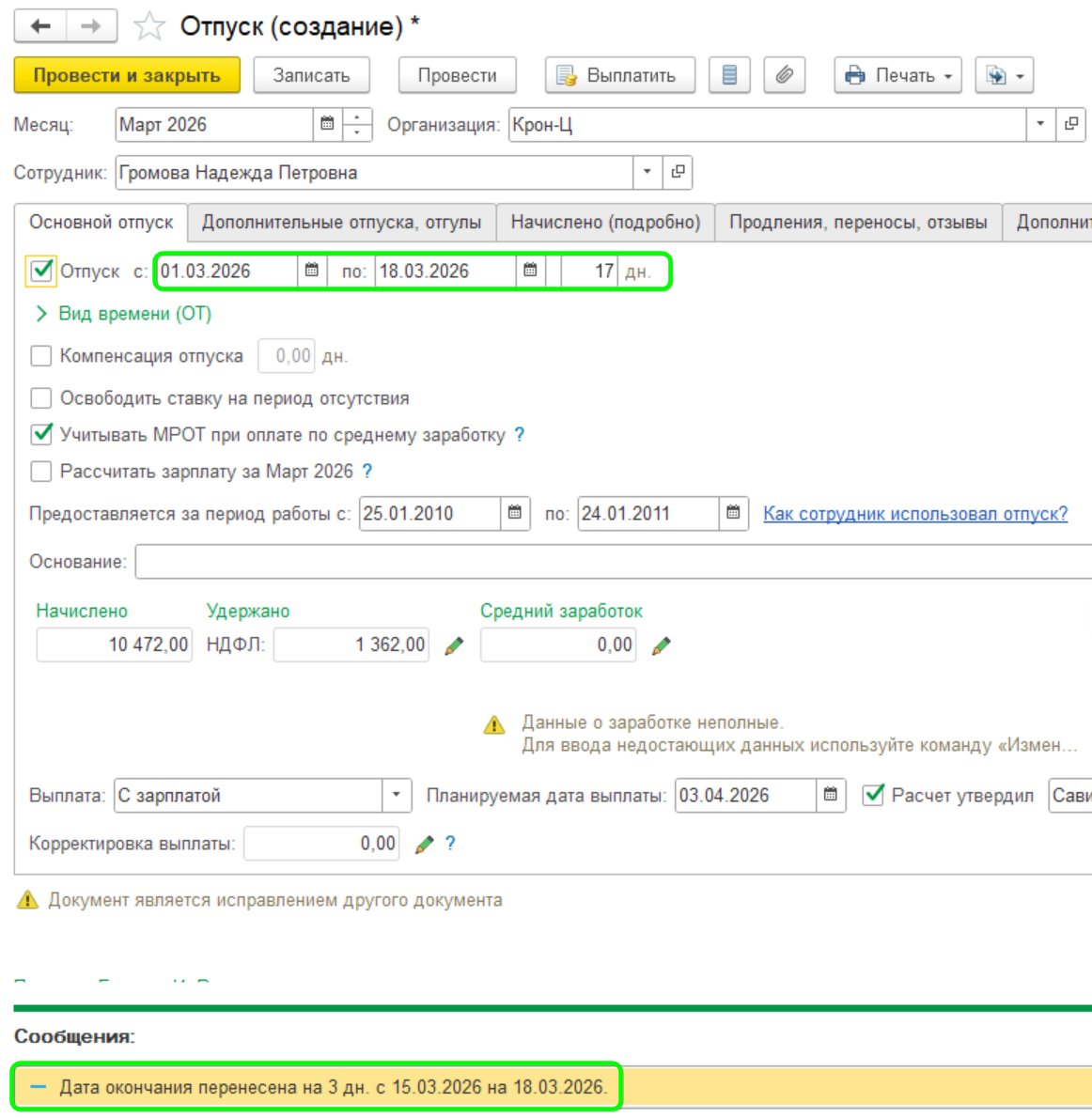Uncheck Учитывать МРОТ checkbox

41,434
